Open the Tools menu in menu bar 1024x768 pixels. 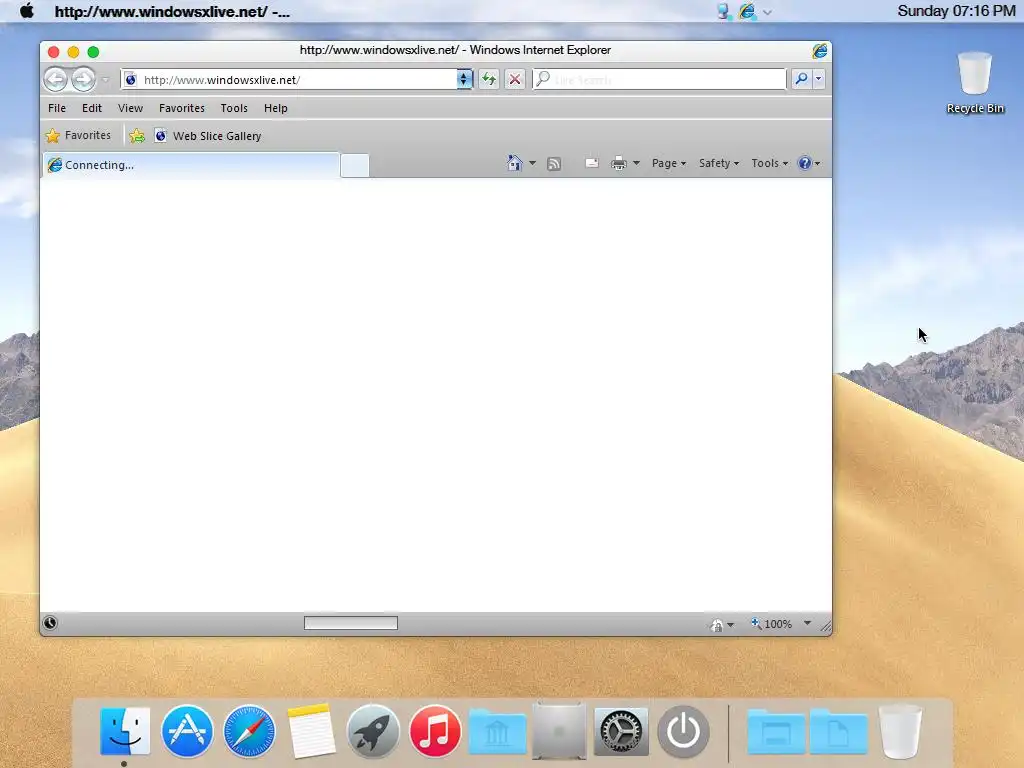(234, 108)
